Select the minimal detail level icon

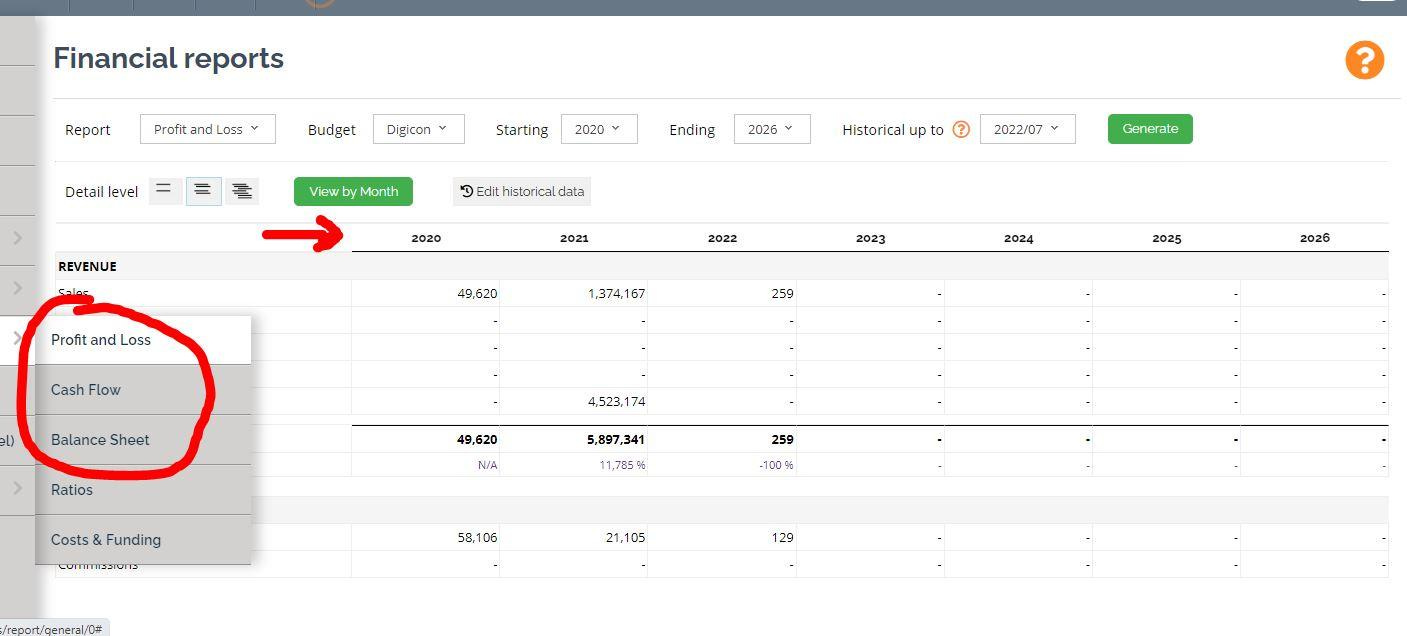[164, 190]
